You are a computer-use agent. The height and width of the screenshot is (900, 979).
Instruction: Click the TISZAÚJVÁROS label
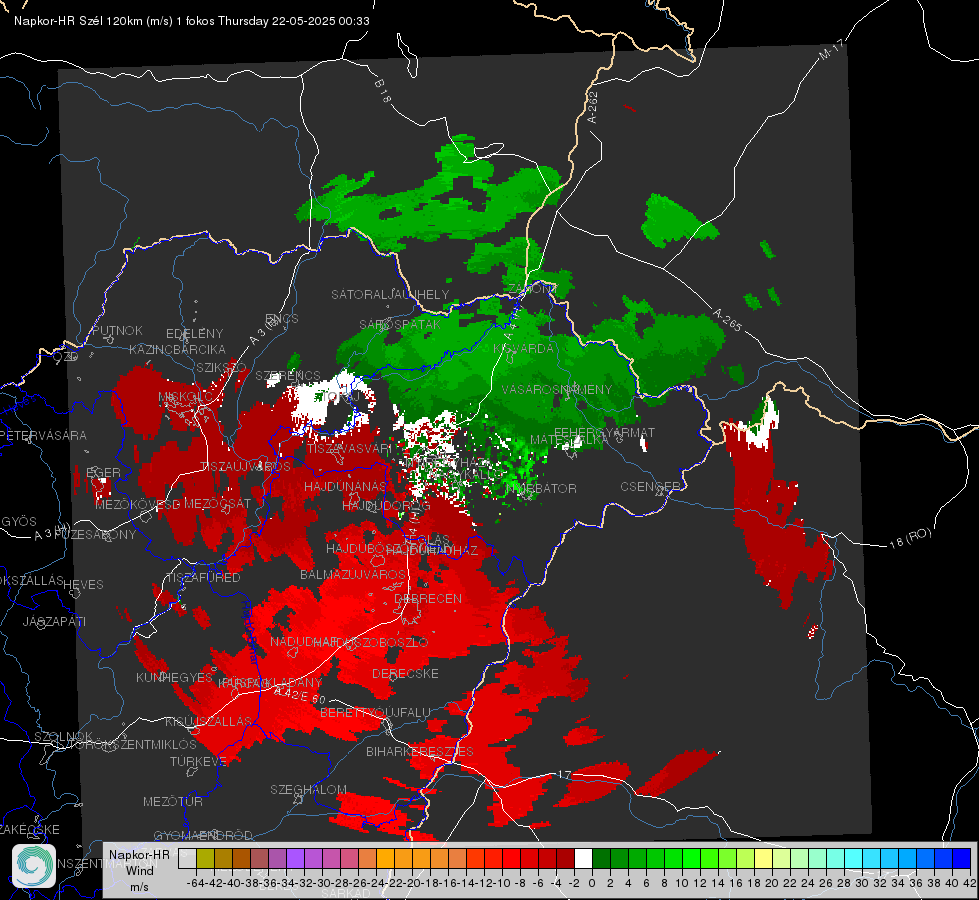coord(245,467)
